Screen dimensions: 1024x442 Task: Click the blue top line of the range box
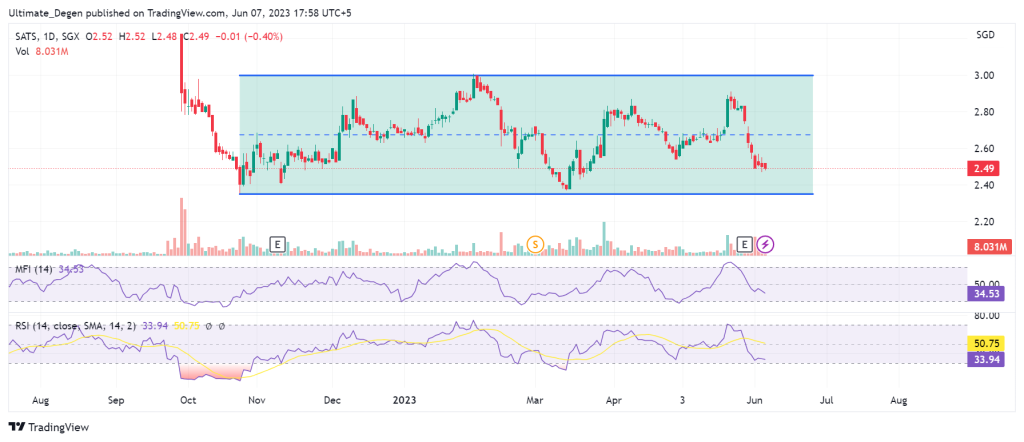point(526,76)
